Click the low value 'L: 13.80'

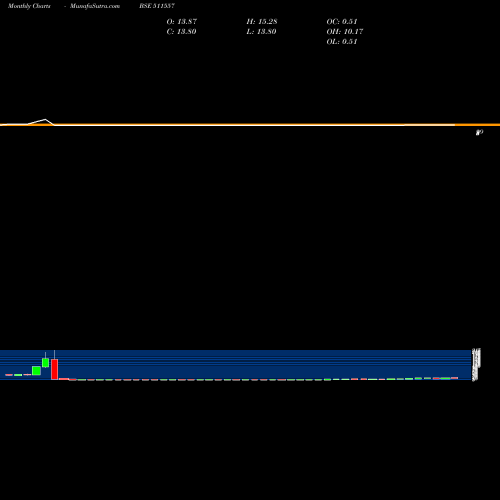click(x=261, y=31)
